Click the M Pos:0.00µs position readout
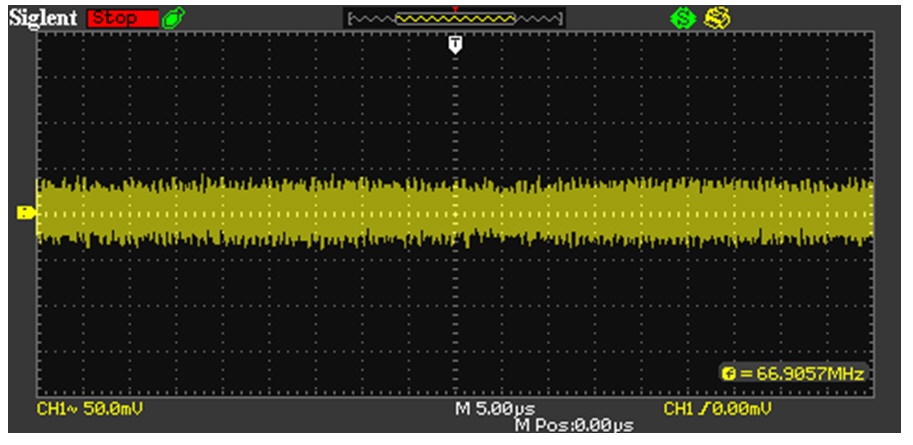 click(574, 426)
